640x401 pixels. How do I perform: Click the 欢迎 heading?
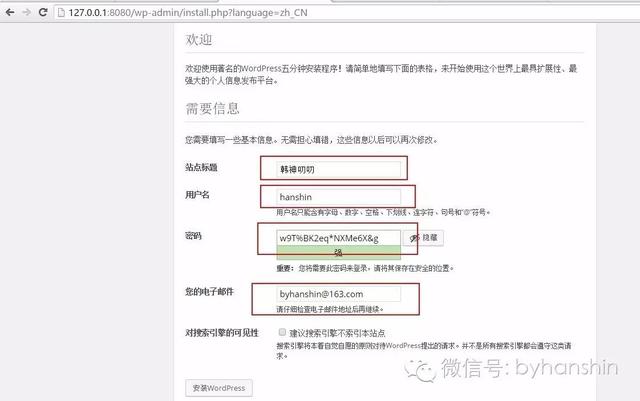coord(199,40)
